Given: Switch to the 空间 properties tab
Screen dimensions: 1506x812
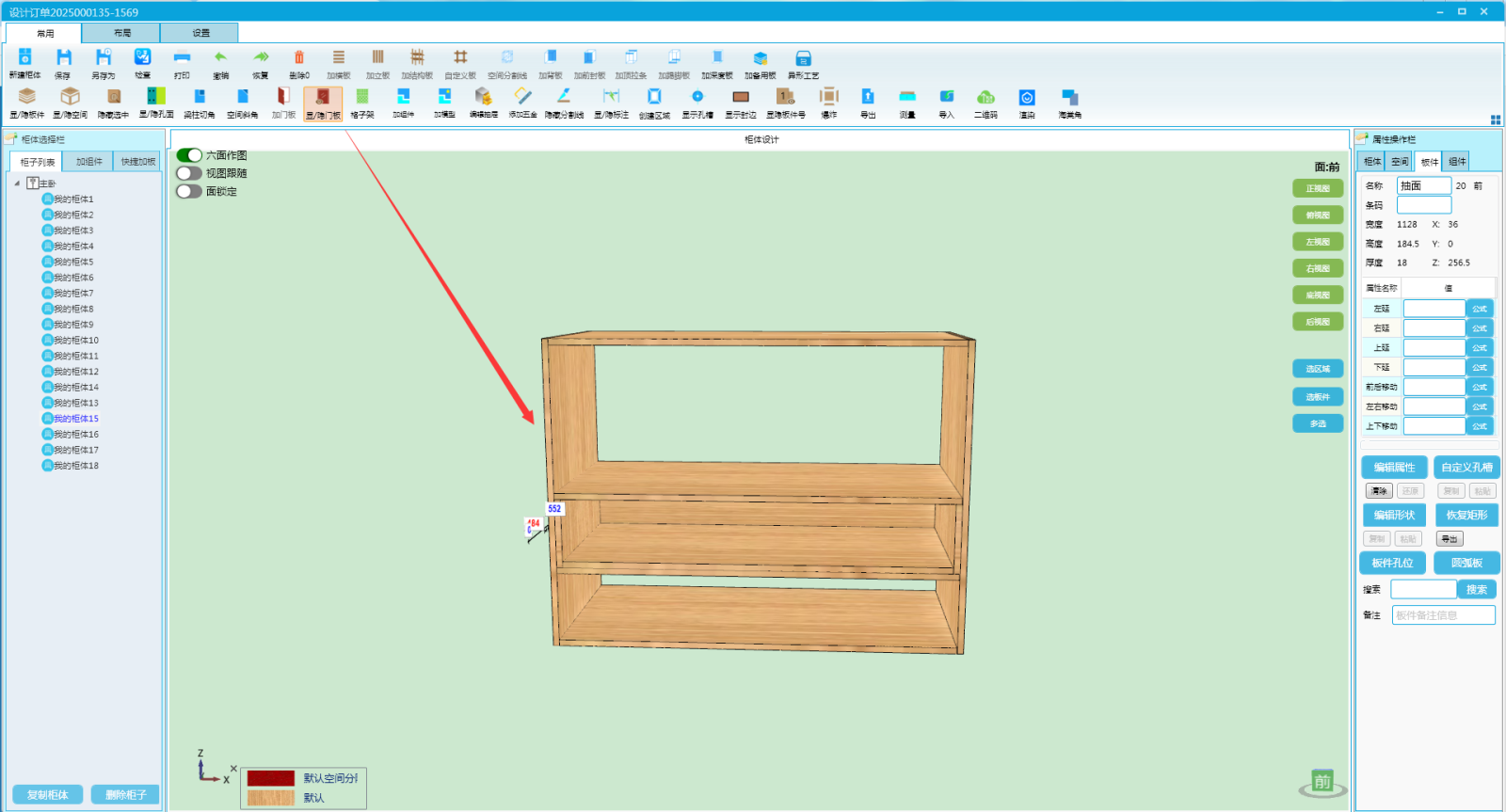Looking at the screenshot, I should click(1400, 162).
